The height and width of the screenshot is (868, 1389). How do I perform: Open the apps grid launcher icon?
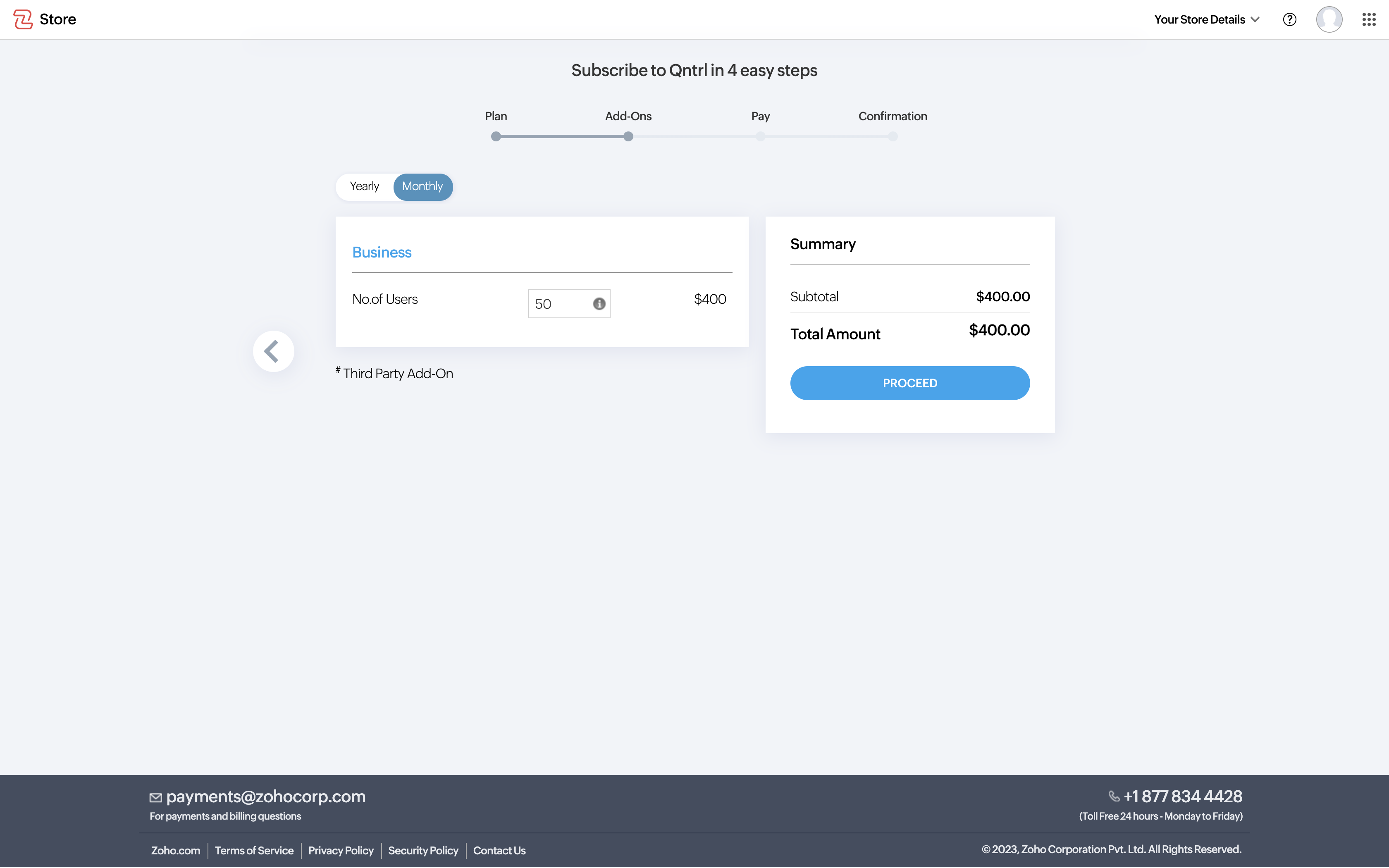[1369, 19]
